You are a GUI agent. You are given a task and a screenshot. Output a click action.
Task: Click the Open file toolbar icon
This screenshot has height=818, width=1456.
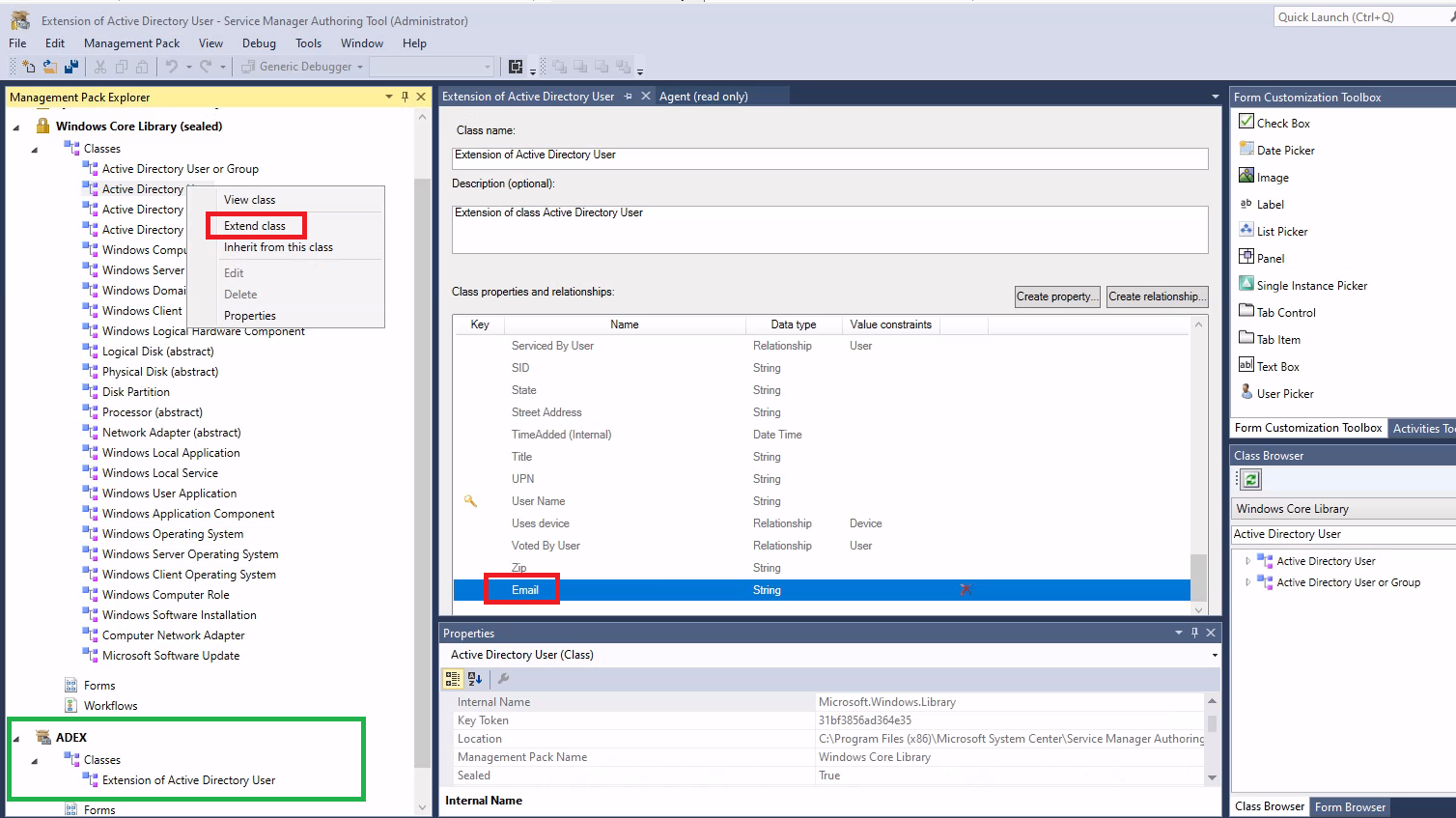50,67
